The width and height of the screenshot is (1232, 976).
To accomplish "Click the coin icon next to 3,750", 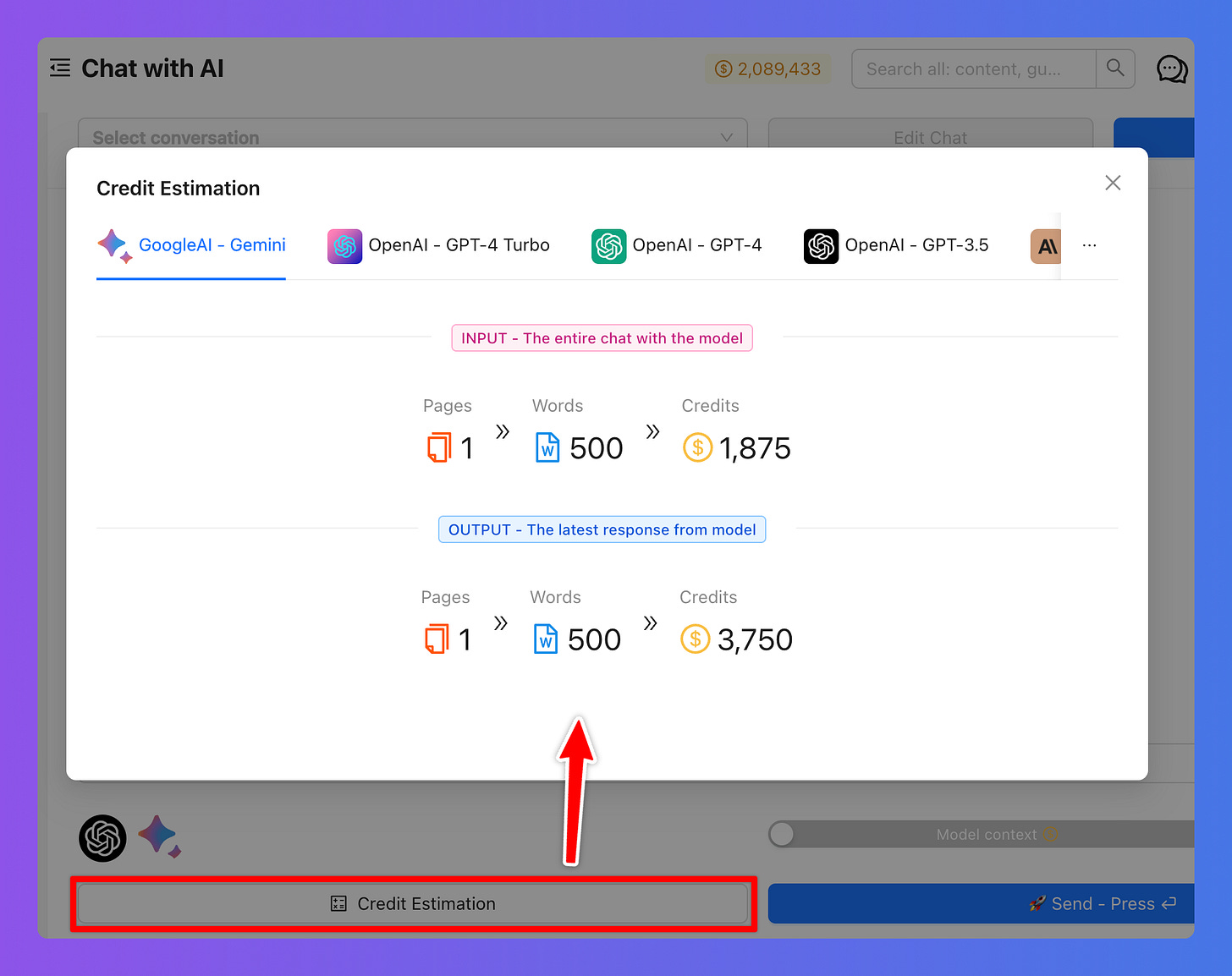I will click(x=696, y=639).
